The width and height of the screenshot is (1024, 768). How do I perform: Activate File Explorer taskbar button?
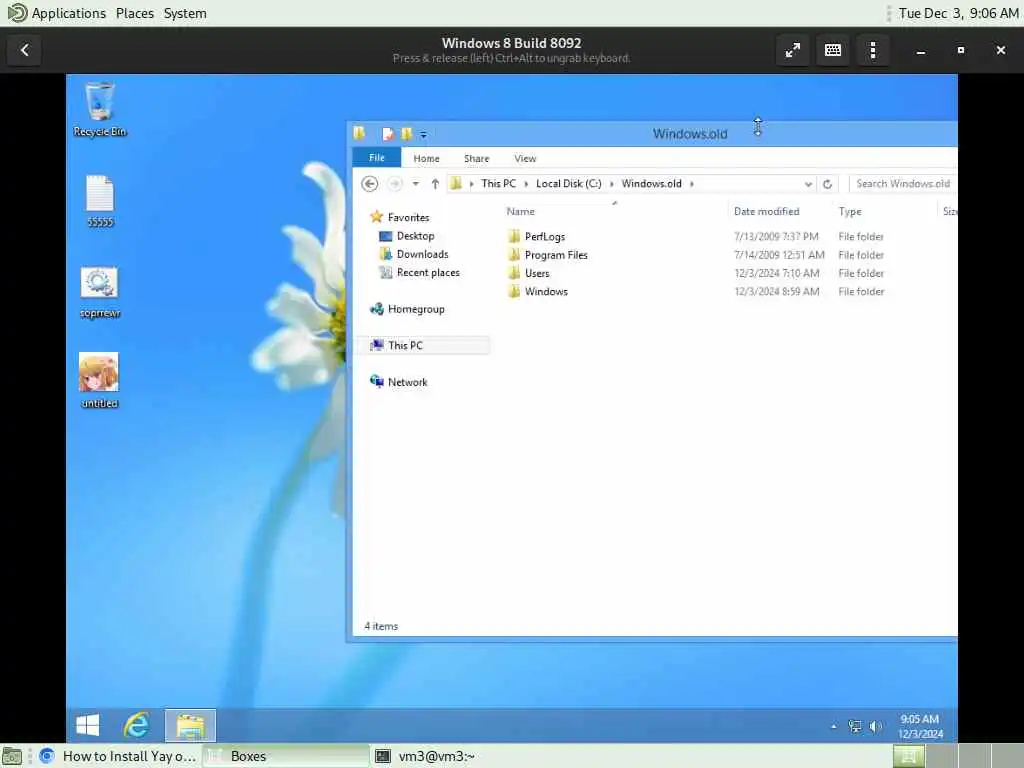(x=190, y=726)
